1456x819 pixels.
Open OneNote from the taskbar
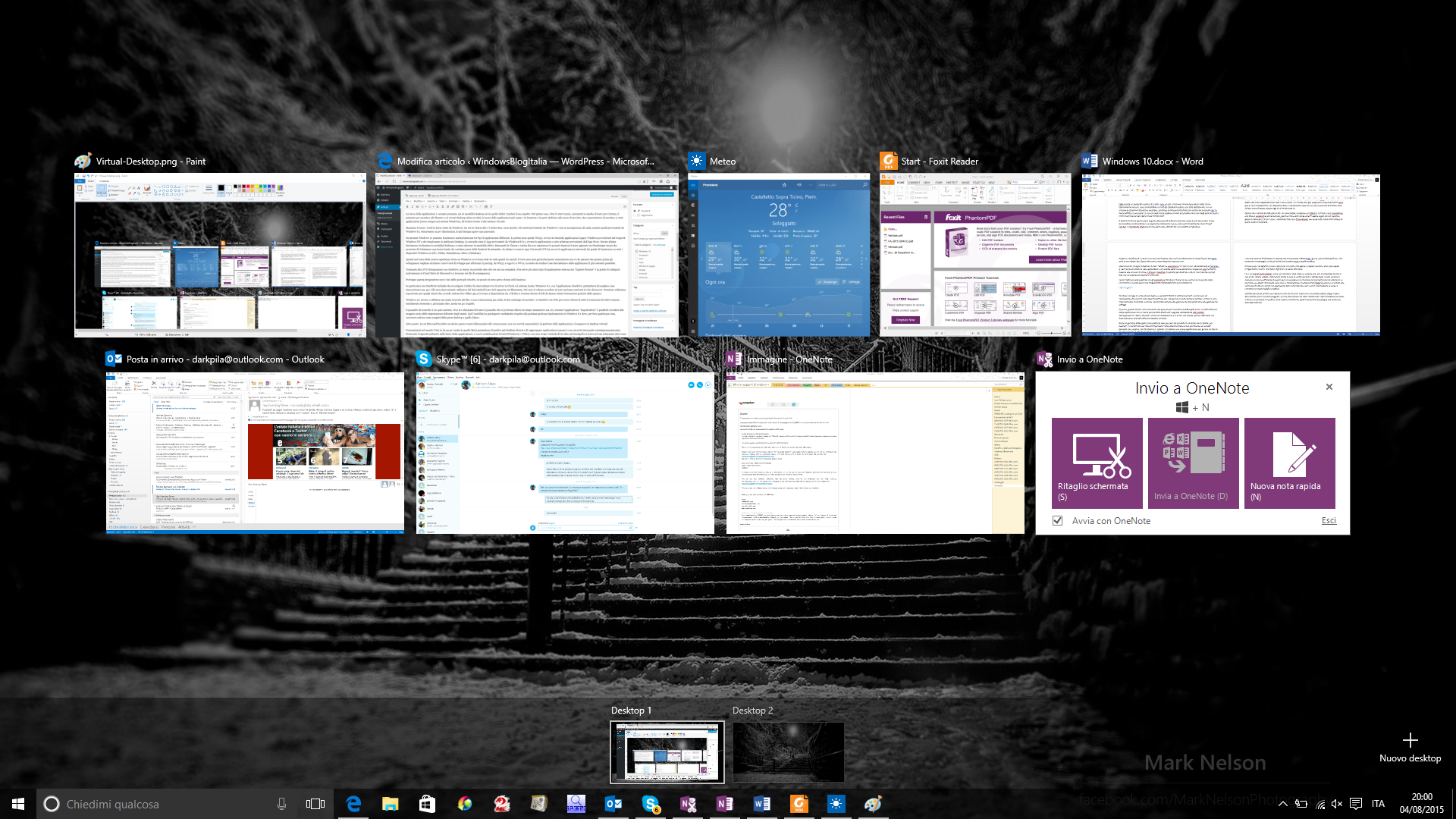pos(724,804)
